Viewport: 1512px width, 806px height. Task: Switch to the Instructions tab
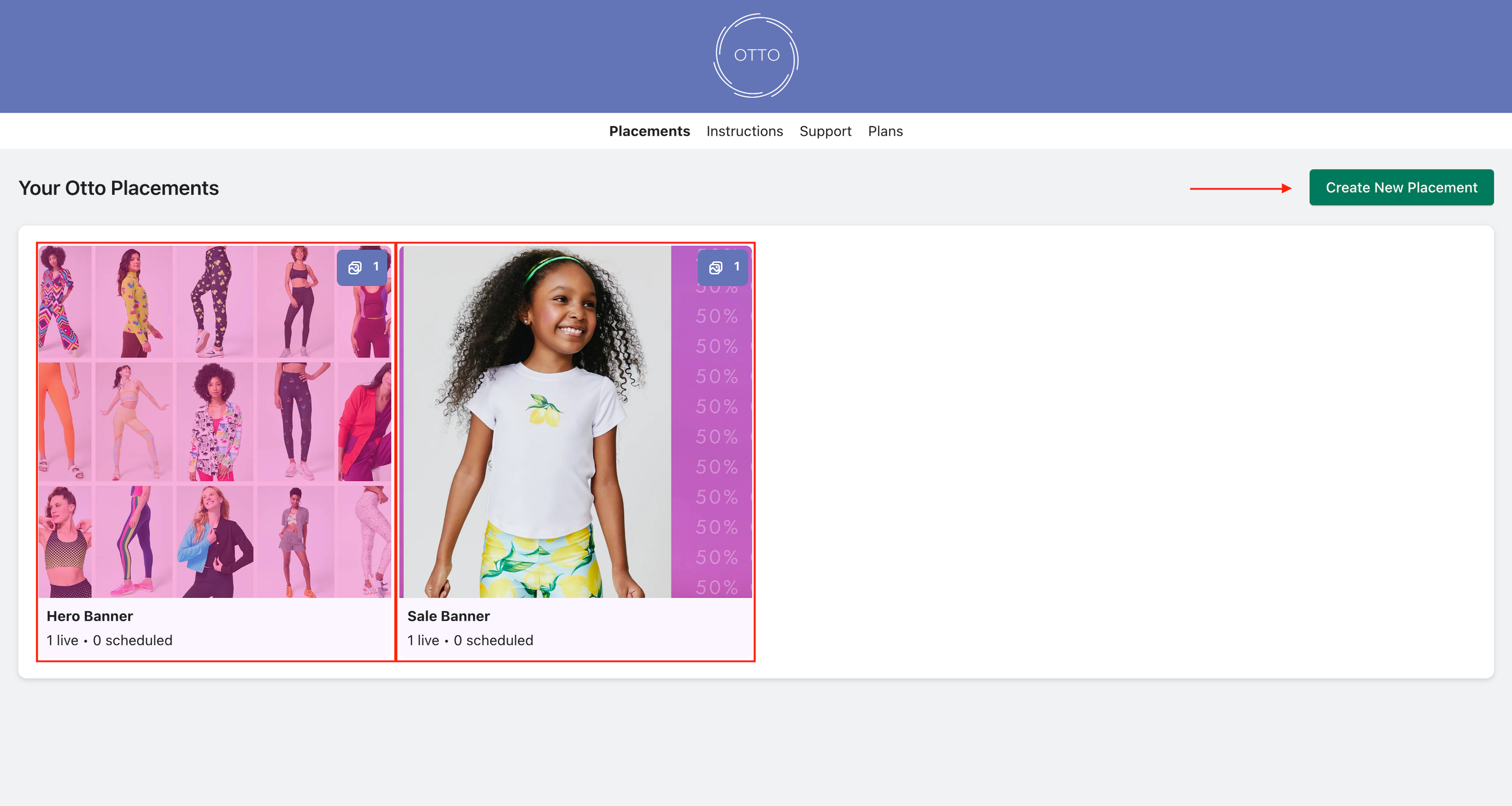click(x=744, y=131)
